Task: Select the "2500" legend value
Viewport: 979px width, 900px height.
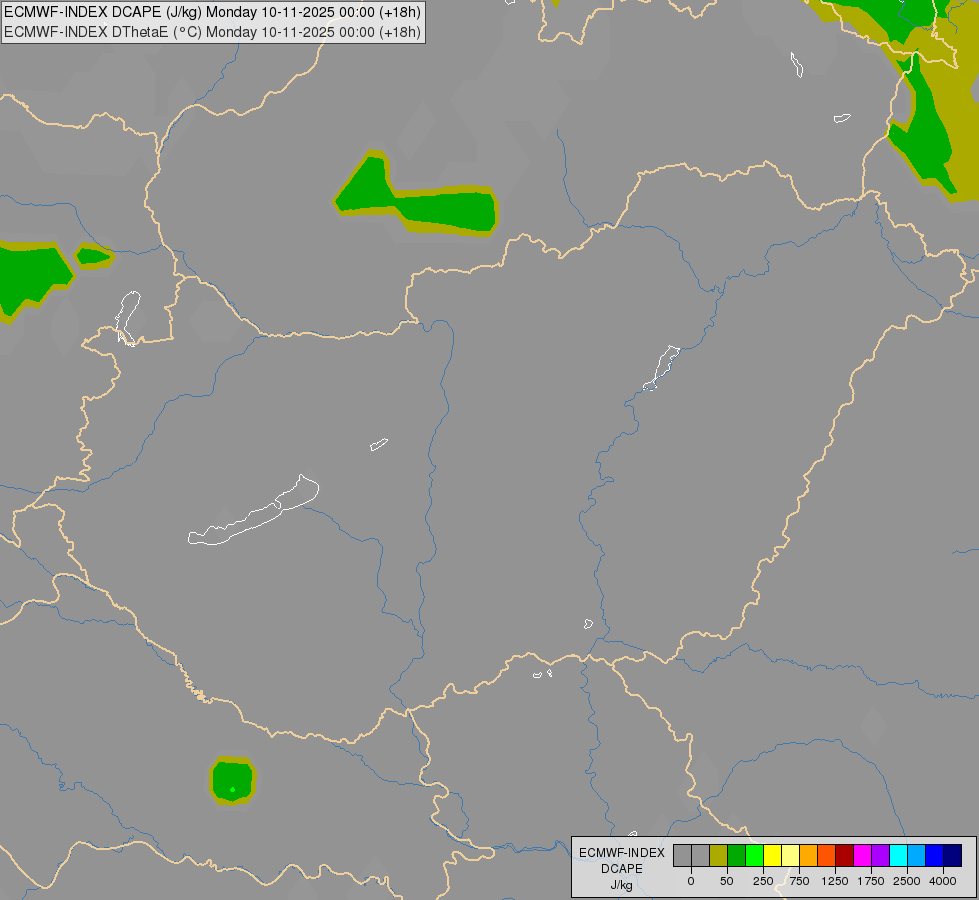Action: (907, 881)
